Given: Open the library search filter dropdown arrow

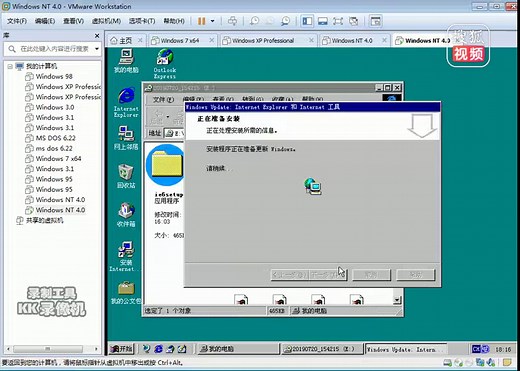Looking at the screenshot, I should tap(97, 49).
